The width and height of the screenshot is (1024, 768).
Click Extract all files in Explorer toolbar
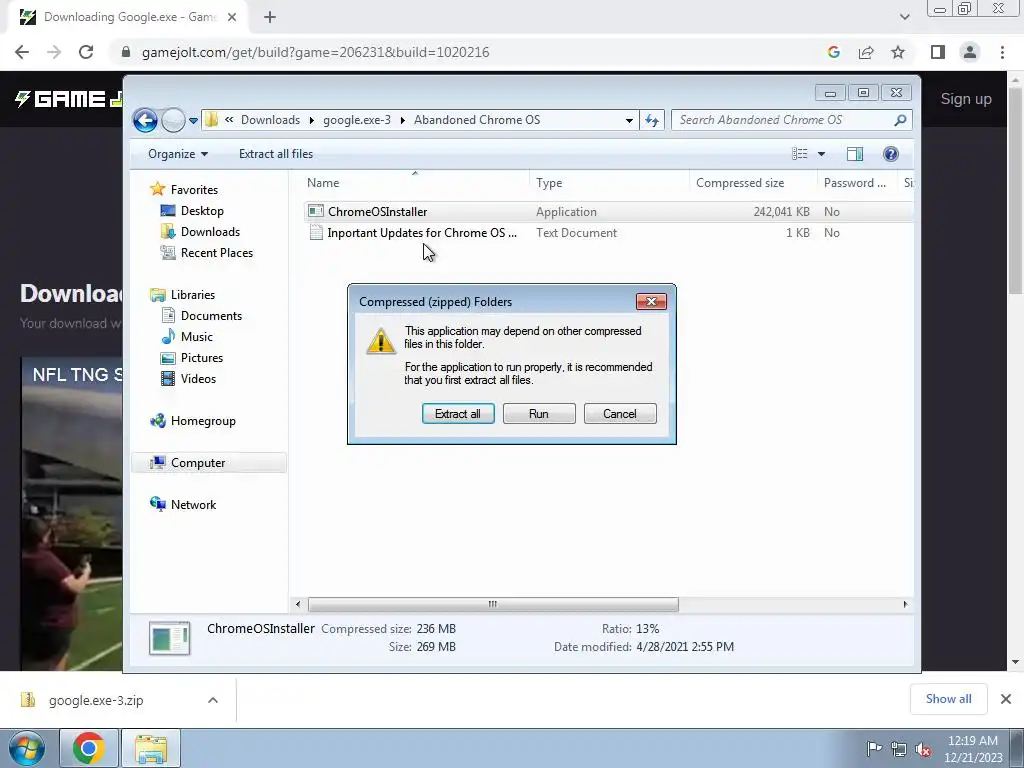pyautogui.click(x=276, y=153)
